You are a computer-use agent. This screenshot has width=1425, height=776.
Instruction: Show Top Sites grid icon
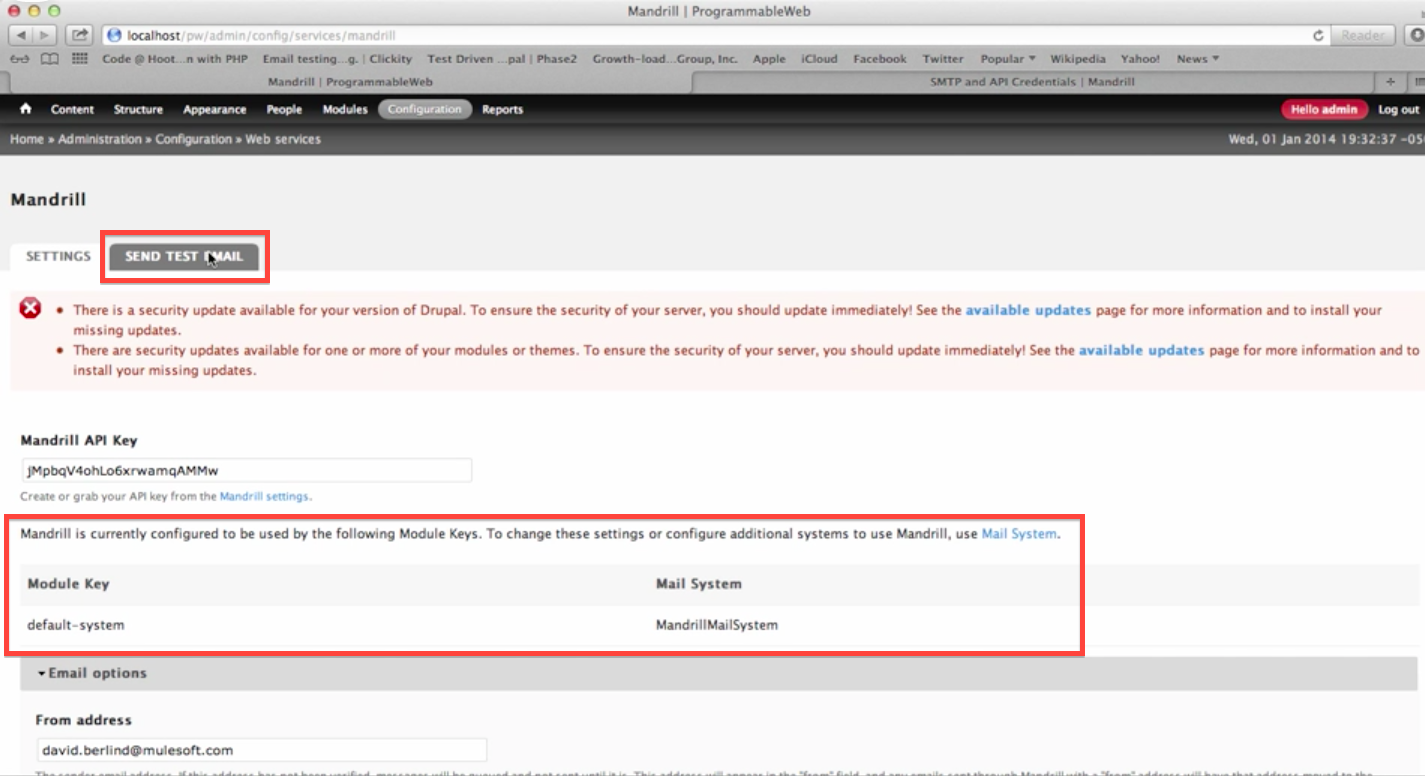(80, 59)
